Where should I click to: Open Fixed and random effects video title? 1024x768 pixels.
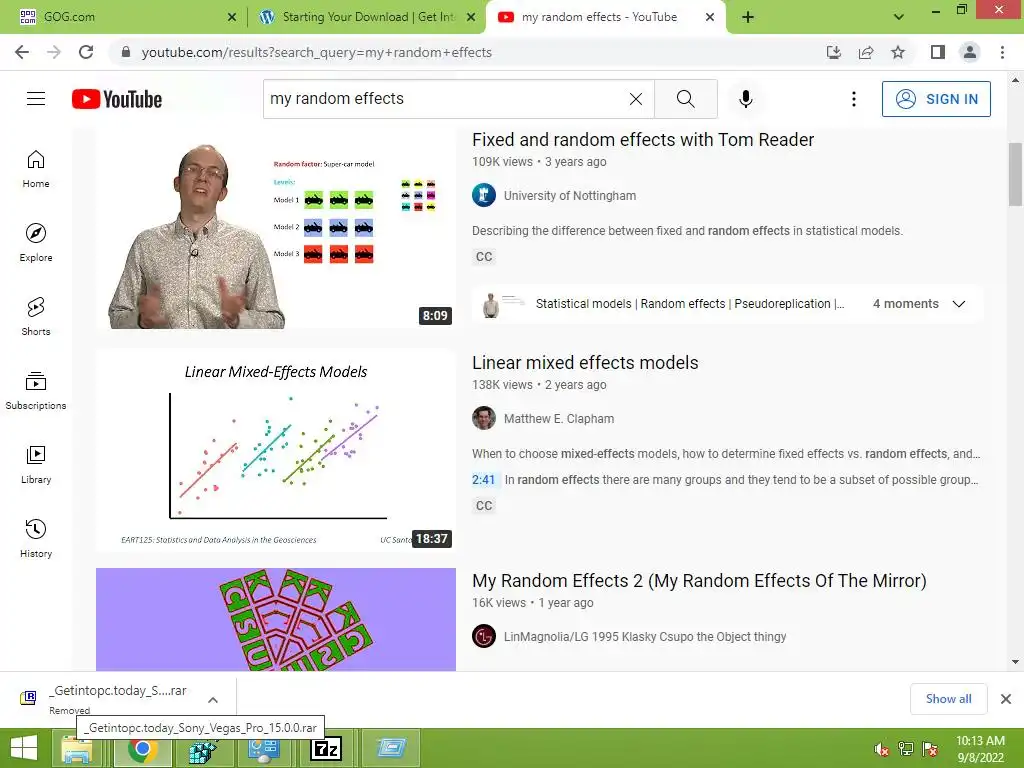pyautogui.click(x=643, y=140)
